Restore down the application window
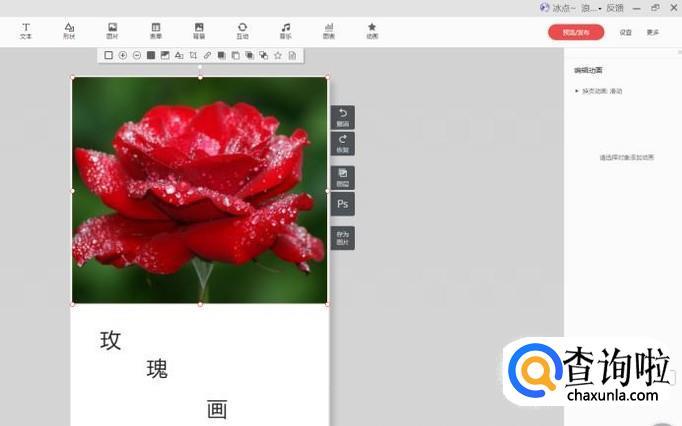 (x=655, y=7)
